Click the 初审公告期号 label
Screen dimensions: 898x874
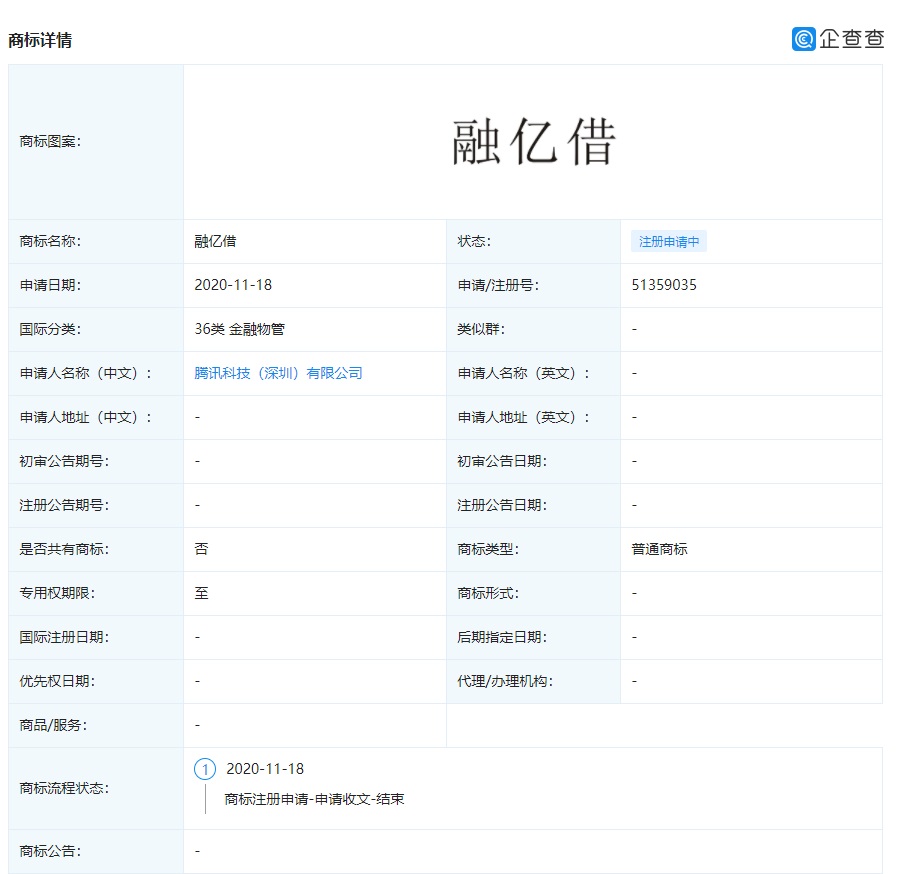pyautogui.click(x=64, y=461)
